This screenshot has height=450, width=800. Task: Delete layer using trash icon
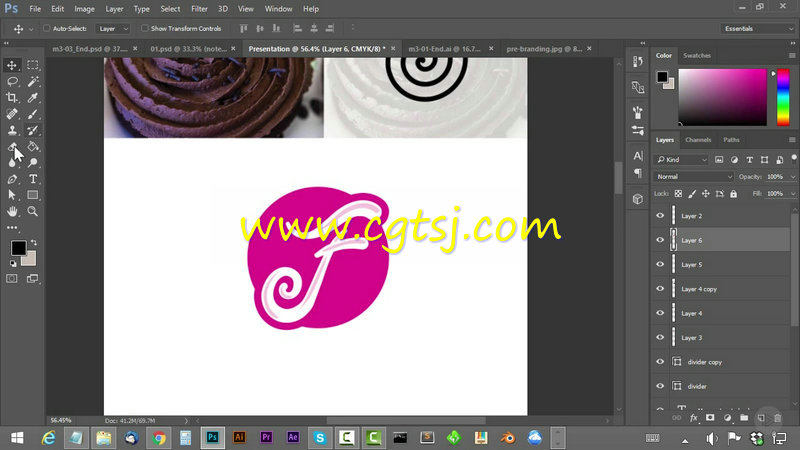pyautogui.click(x=778, y=418)
